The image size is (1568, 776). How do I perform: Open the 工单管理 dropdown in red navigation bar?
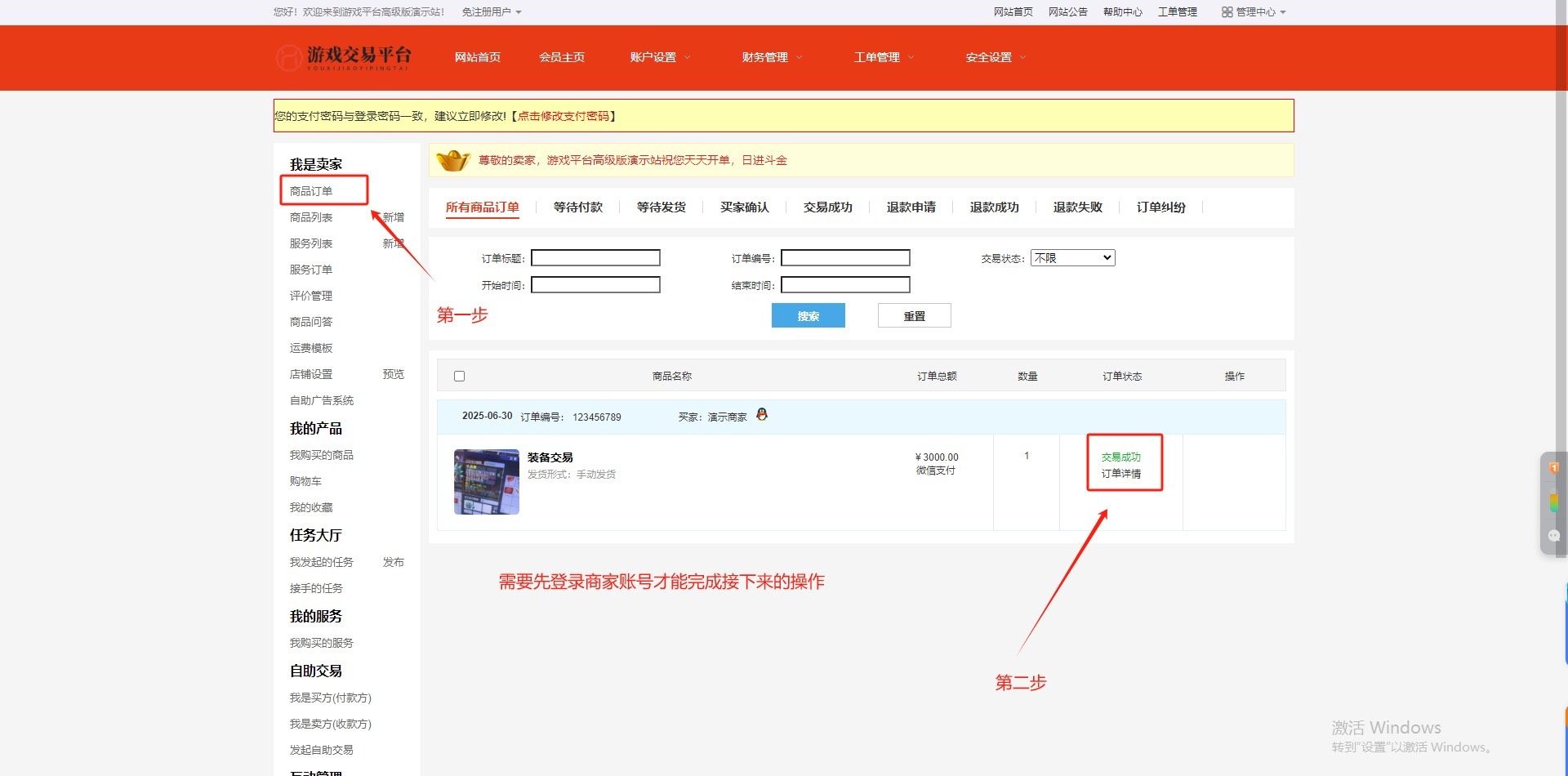pos(884,57)
